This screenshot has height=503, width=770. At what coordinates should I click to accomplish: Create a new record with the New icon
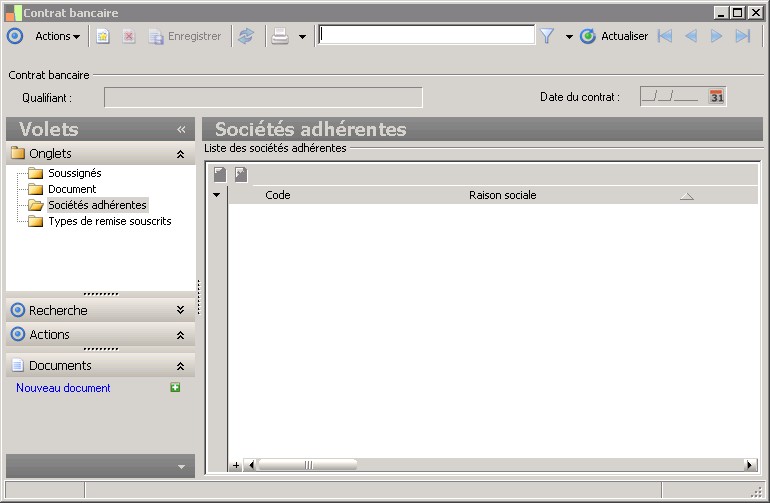click(x=103, y=36)
